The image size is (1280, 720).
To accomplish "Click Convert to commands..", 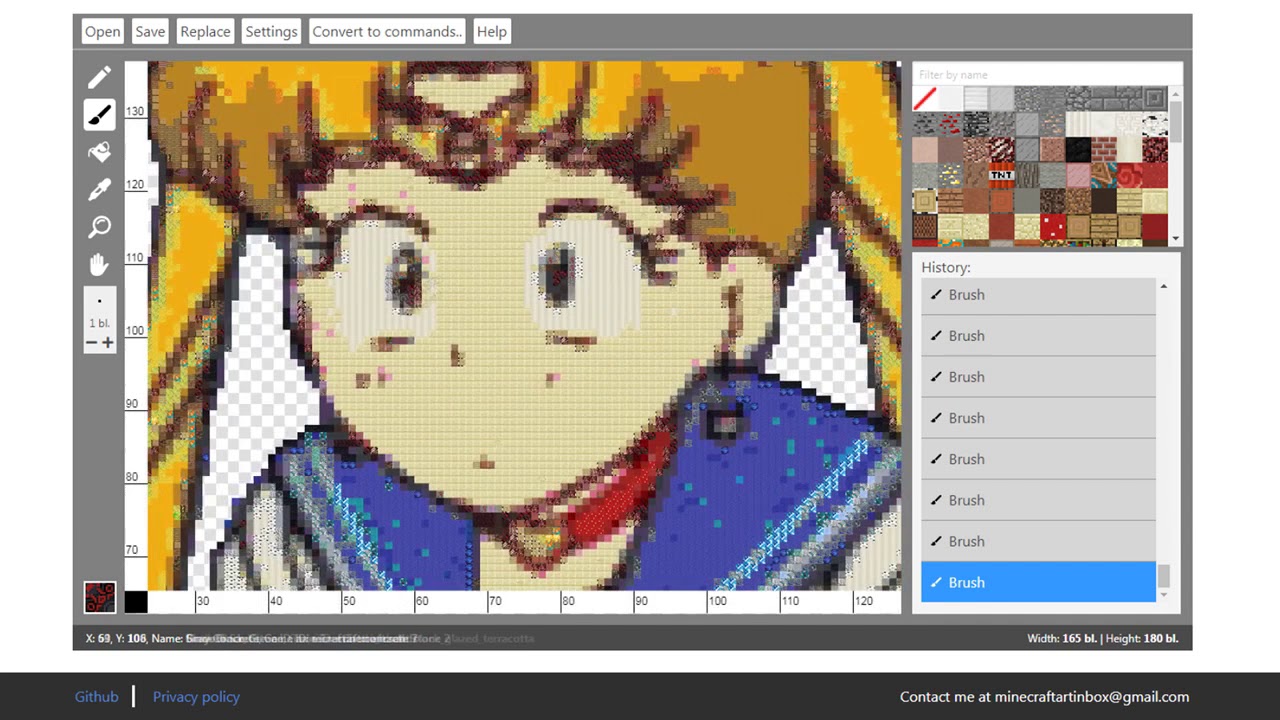I will [x=387, y=31].
